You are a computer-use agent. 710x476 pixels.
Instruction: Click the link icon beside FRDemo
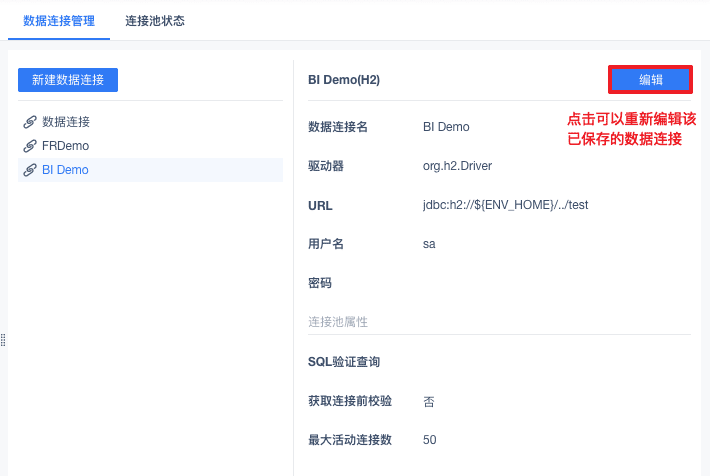(29, 146)
